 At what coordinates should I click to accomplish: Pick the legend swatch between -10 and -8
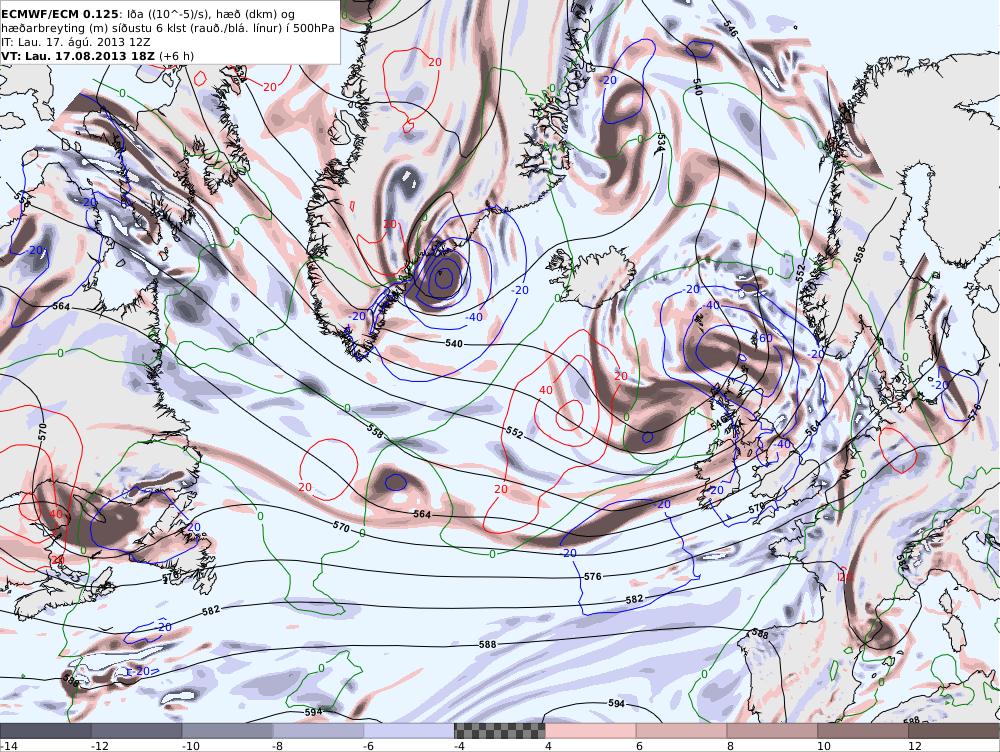pyautogui.click(x=228, y=731)
